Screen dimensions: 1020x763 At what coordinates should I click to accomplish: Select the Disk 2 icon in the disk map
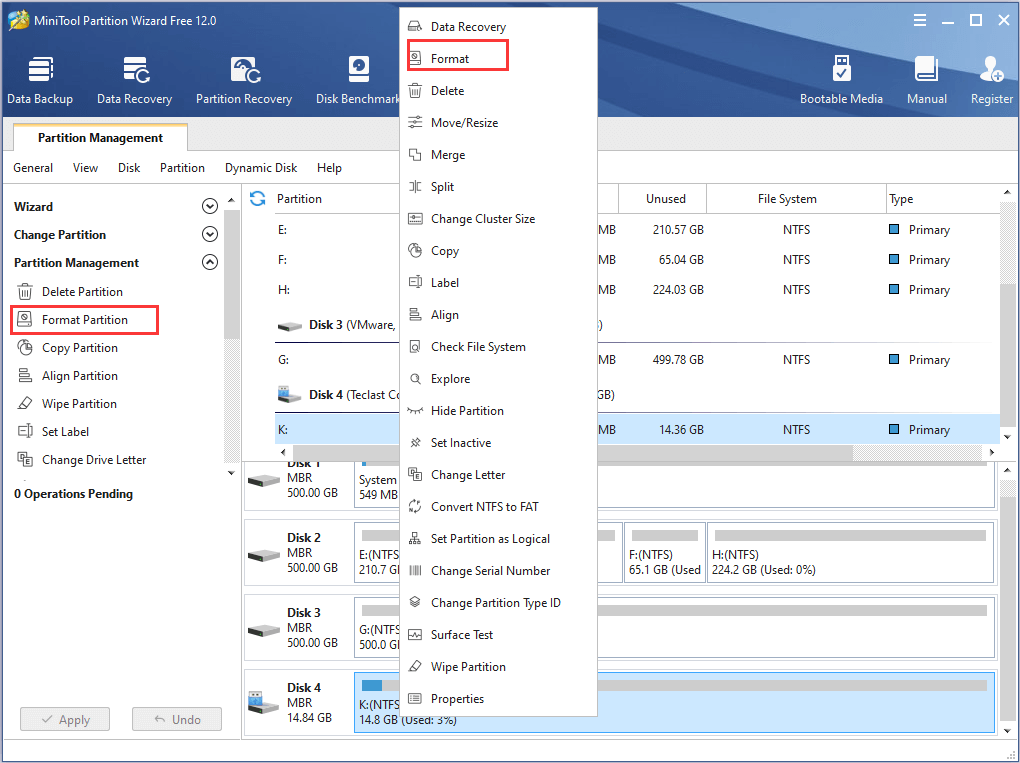264,556
